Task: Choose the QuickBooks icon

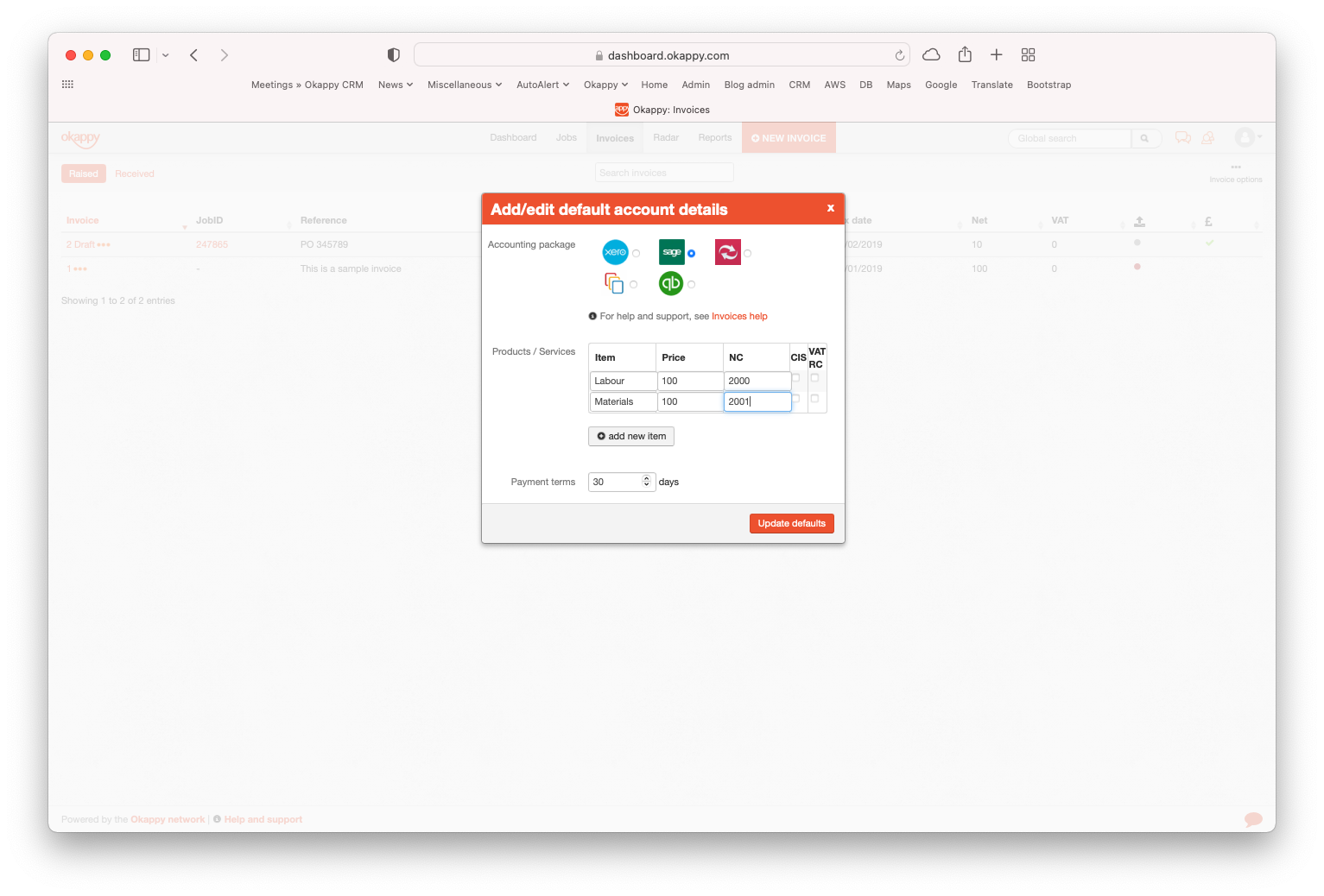Action: 671,283
